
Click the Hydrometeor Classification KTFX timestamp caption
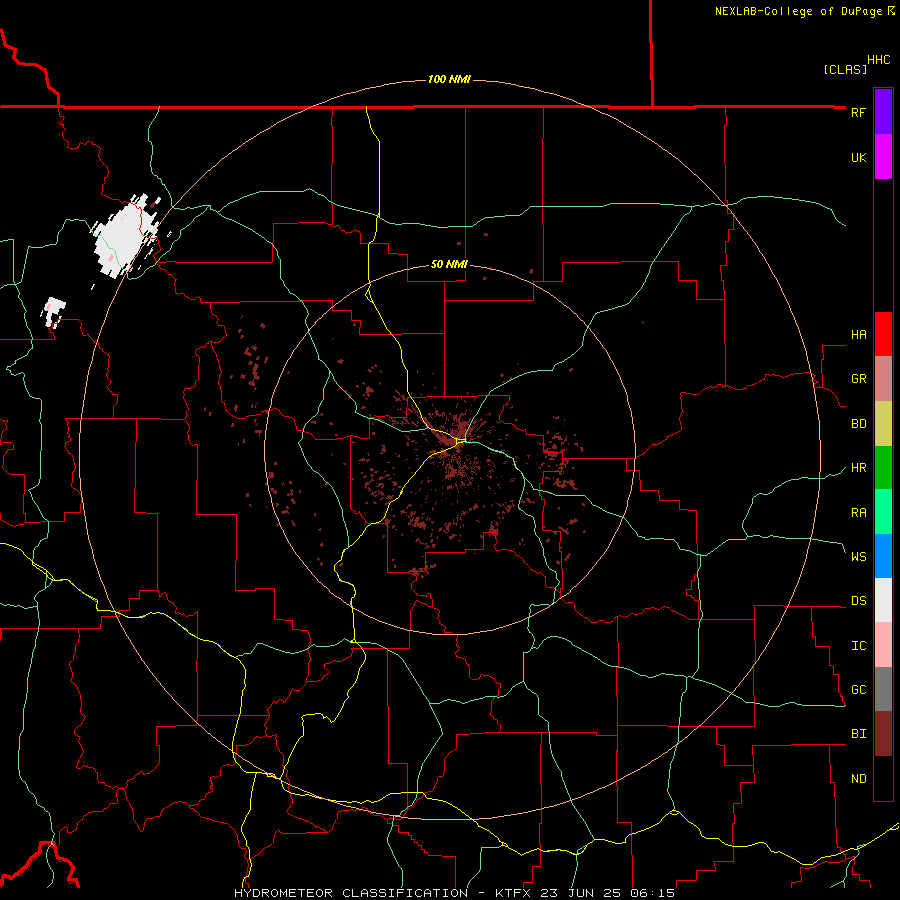click(455, 893)
